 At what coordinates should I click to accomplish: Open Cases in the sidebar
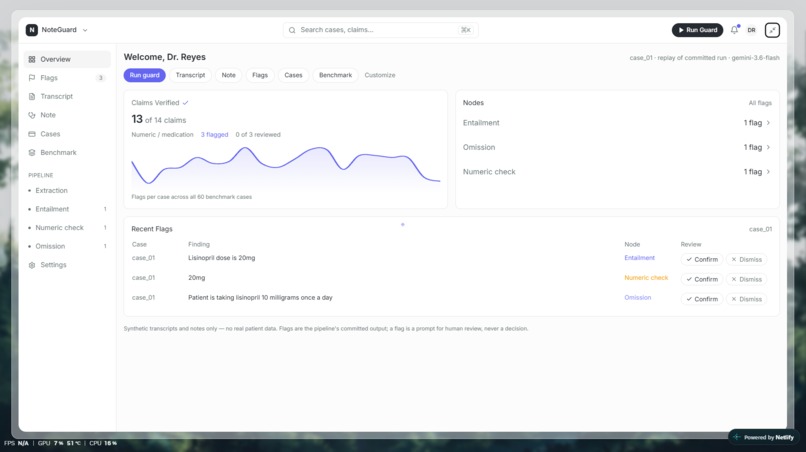[x=67, y=134]
